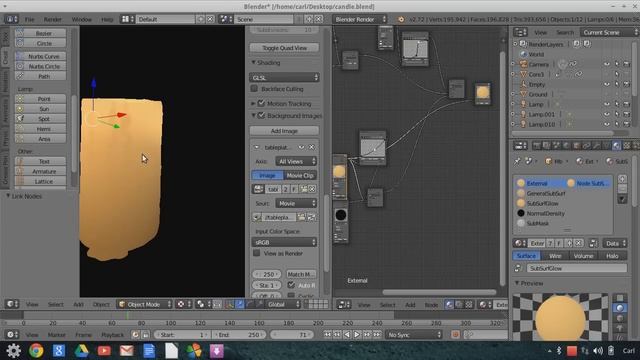Toggle the Auto Refresh checkbox
640x360 pixels.
click(291, 285)
